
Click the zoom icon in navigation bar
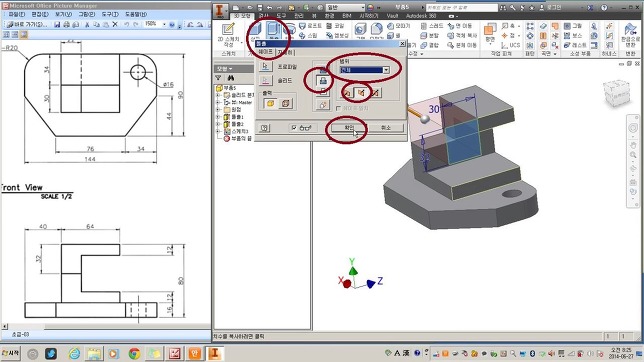(x=633, y=155)
